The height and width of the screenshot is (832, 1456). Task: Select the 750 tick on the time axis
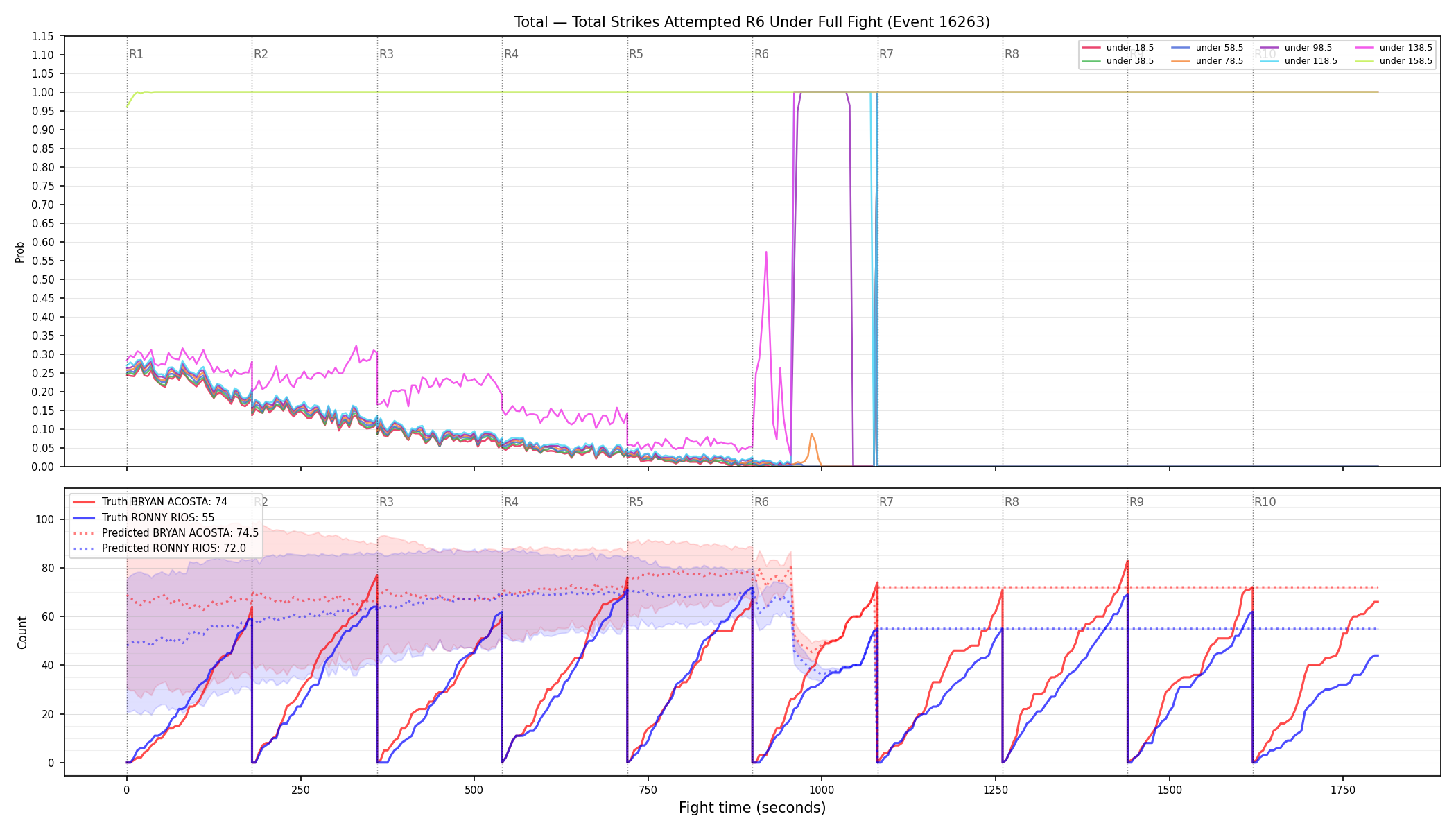[648, 790]
